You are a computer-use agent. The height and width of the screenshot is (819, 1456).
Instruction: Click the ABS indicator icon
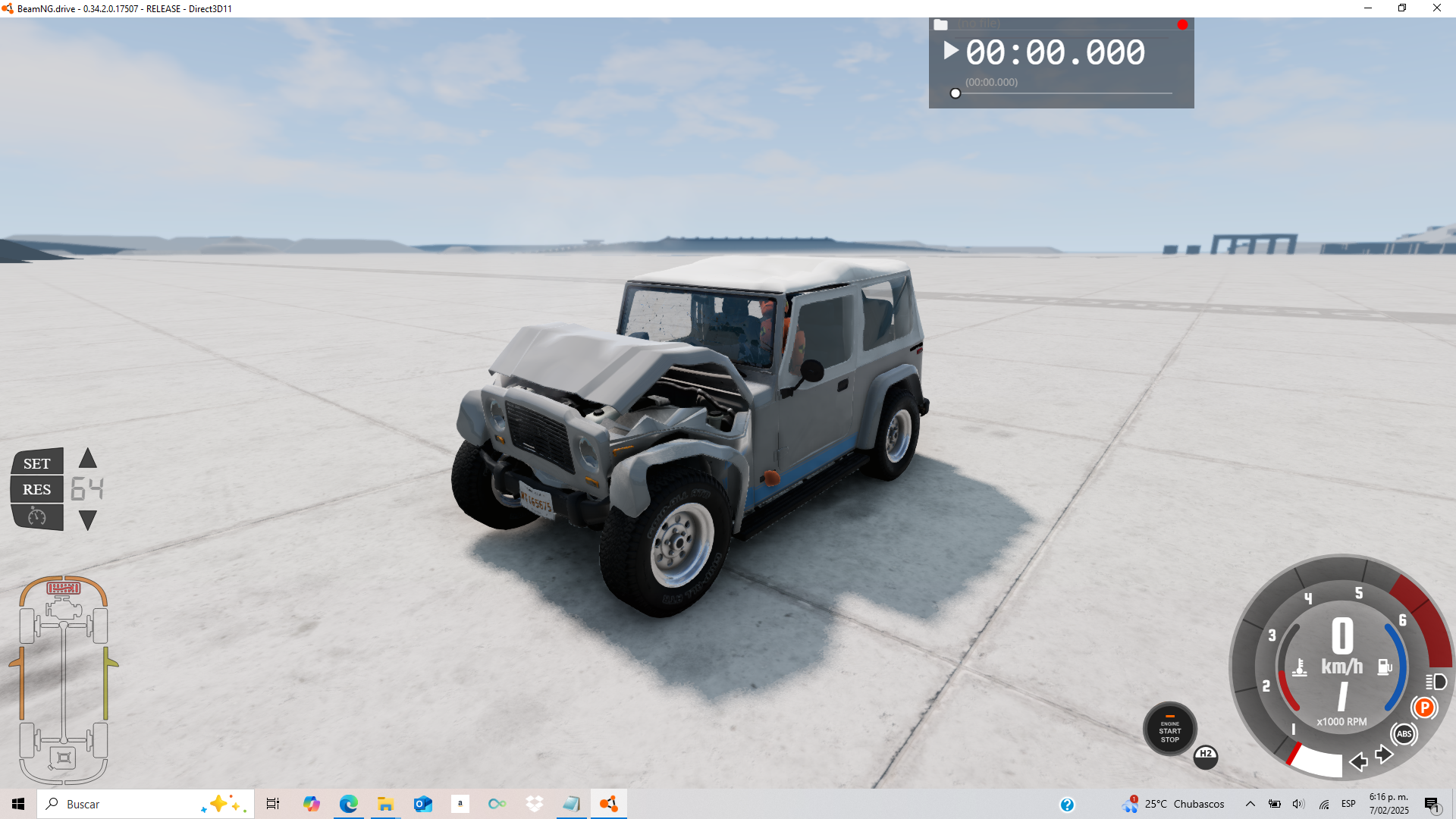(x=1404, y=733)
